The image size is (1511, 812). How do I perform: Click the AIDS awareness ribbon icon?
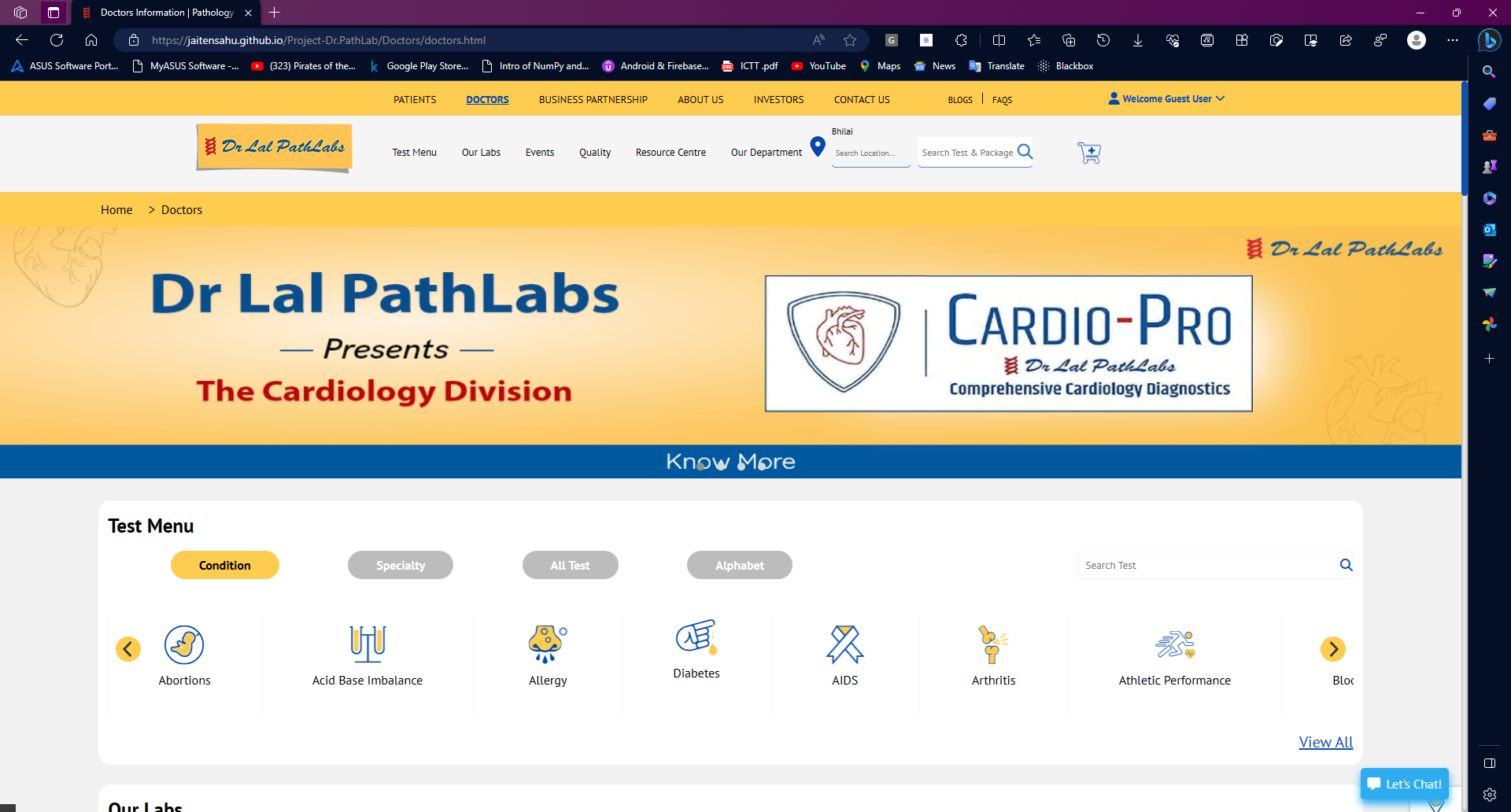pyautogui.click(x=844, y=645)
